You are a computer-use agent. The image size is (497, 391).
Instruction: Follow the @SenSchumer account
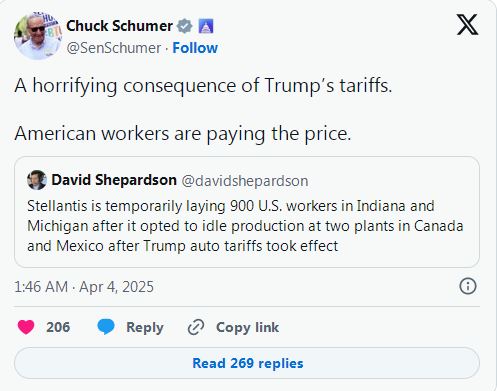pyautogui.click(x=195, y=48)
